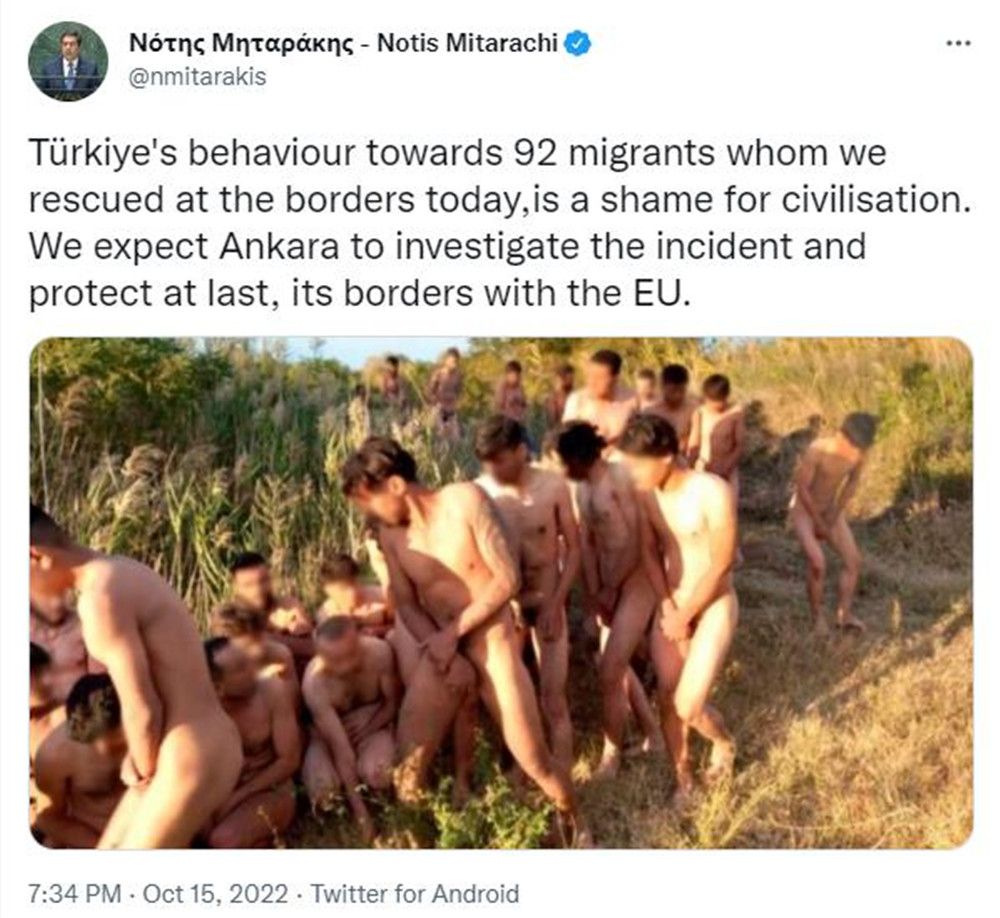Click the 7:34 PM timestamp
1000x918 pixels.
(x=75, y=893)
